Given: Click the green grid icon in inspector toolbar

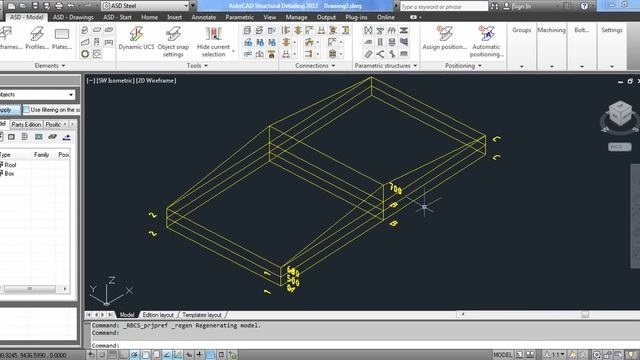Looking at the screenshot, I should 38,137.
